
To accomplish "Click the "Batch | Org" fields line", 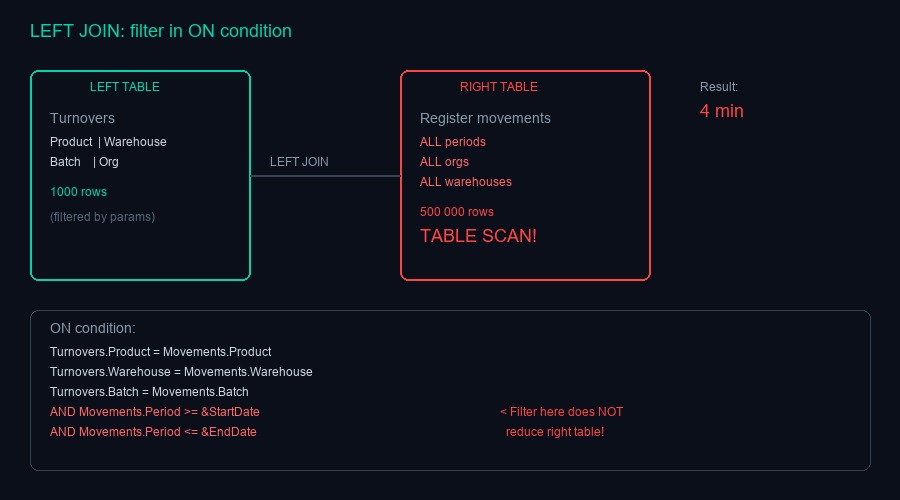I will point(84,162).
